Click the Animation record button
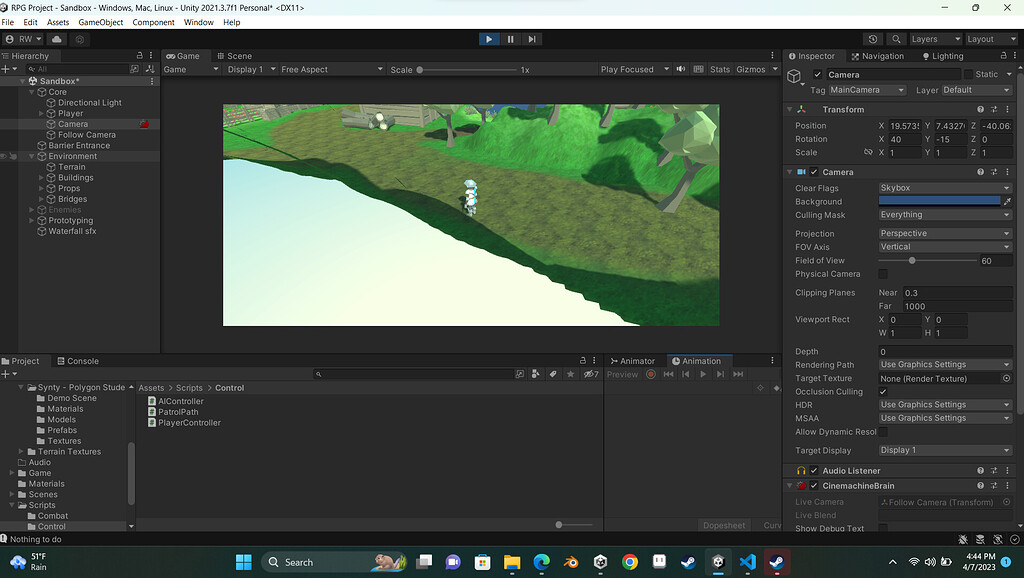The width and height of the screenshot is (1024, 578). pyautogui.click(x=650, y=375)
